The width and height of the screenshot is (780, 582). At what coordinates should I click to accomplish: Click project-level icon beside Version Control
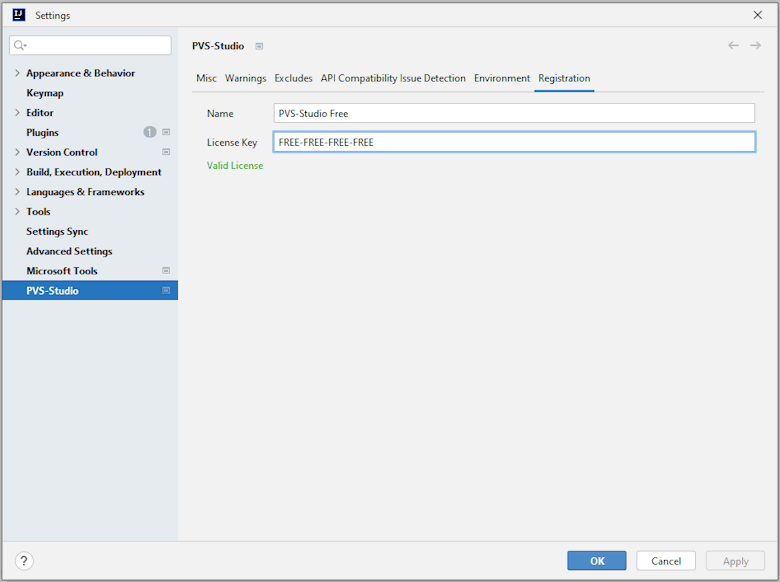pyautogui.click(x=166, y=152)
